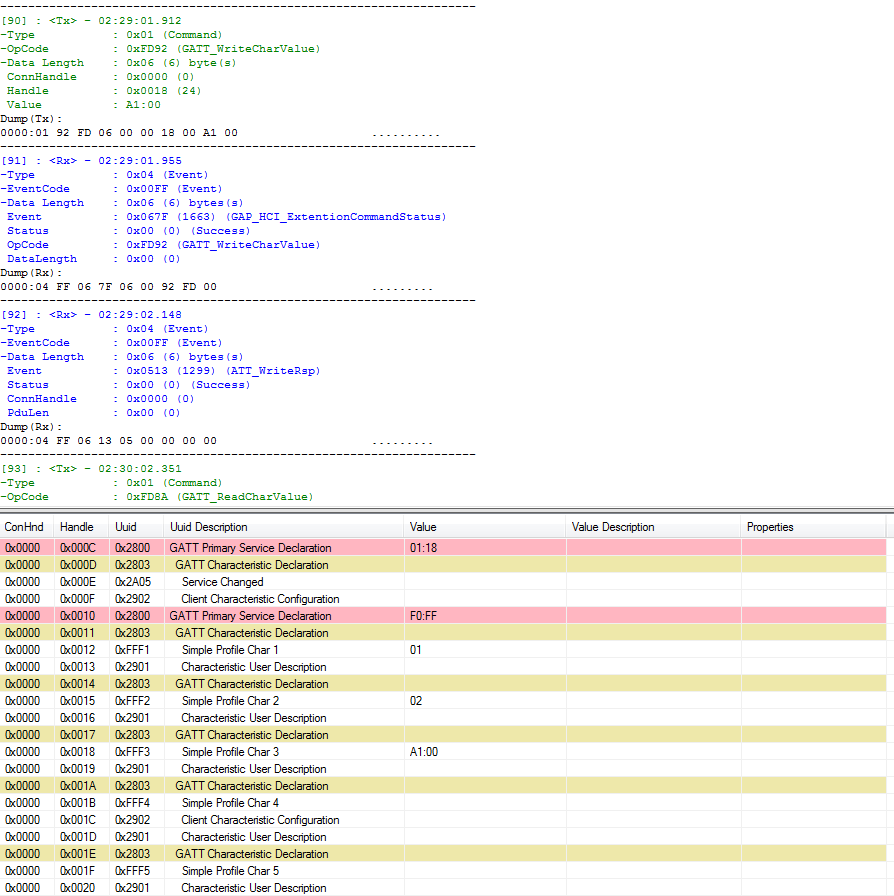Click the Properties column header

[x=813, y=527]
